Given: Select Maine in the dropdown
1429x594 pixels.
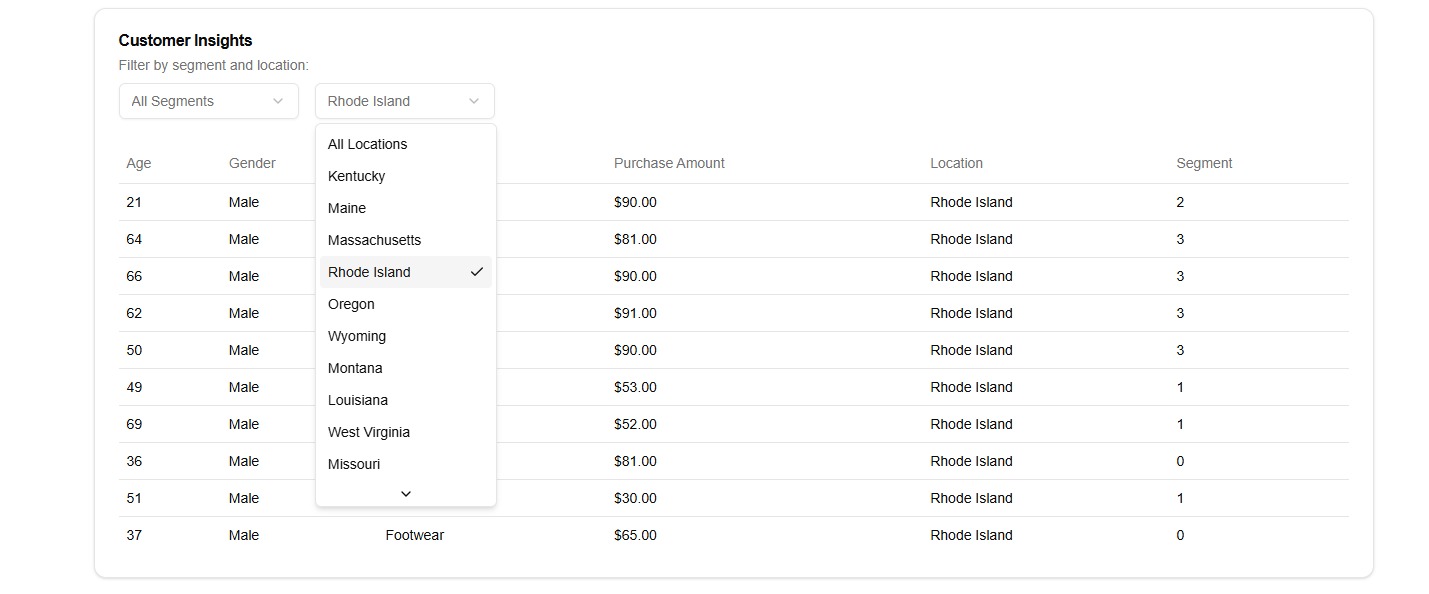Looking at the screenshot, I should [x=347, y=208].
